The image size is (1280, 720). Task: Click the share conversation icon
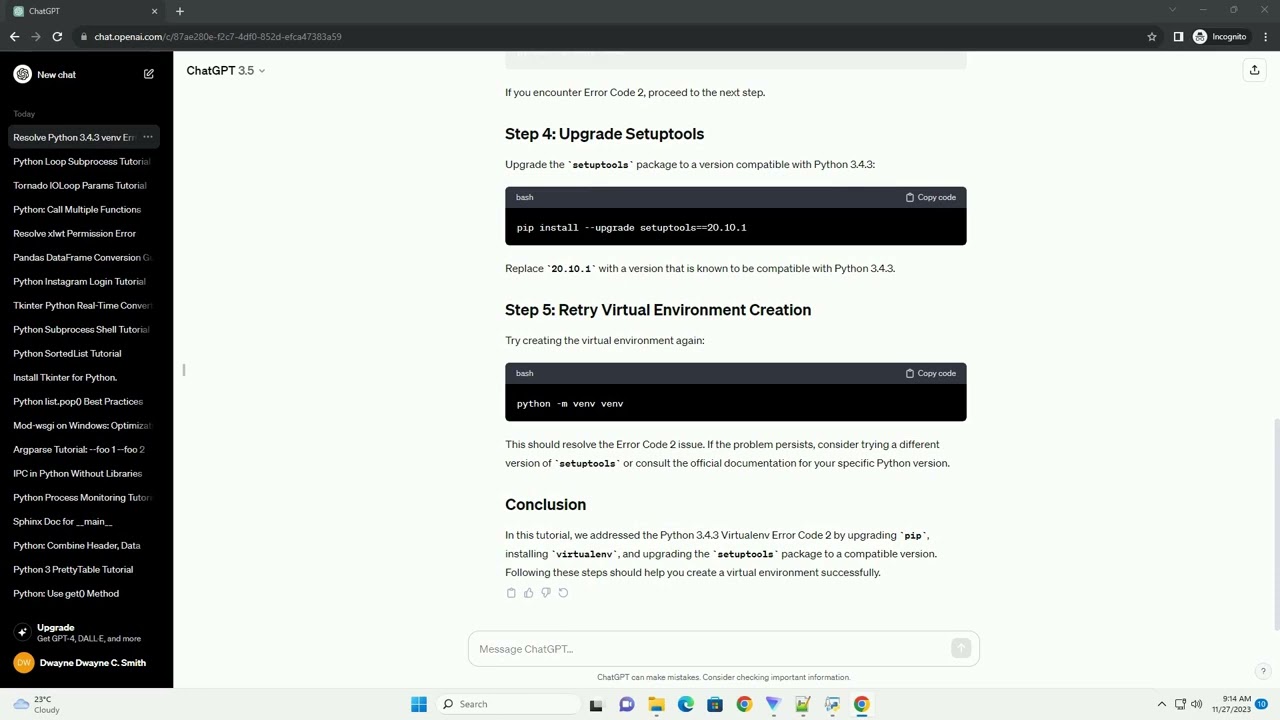click(x=1254, y=70)
